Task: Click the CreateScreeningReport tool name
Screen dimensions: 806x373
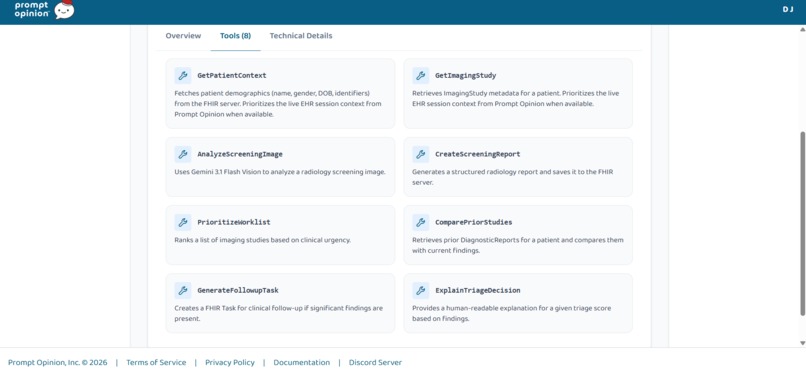Action: 478,154
